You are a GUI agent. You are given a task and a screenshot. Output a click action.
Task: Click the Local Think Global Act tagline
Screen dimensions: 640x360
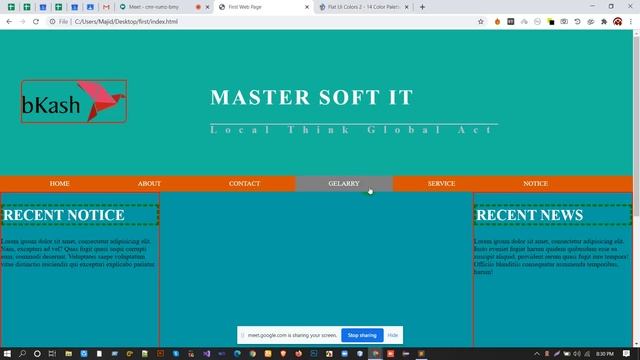[x=351, y=130]
